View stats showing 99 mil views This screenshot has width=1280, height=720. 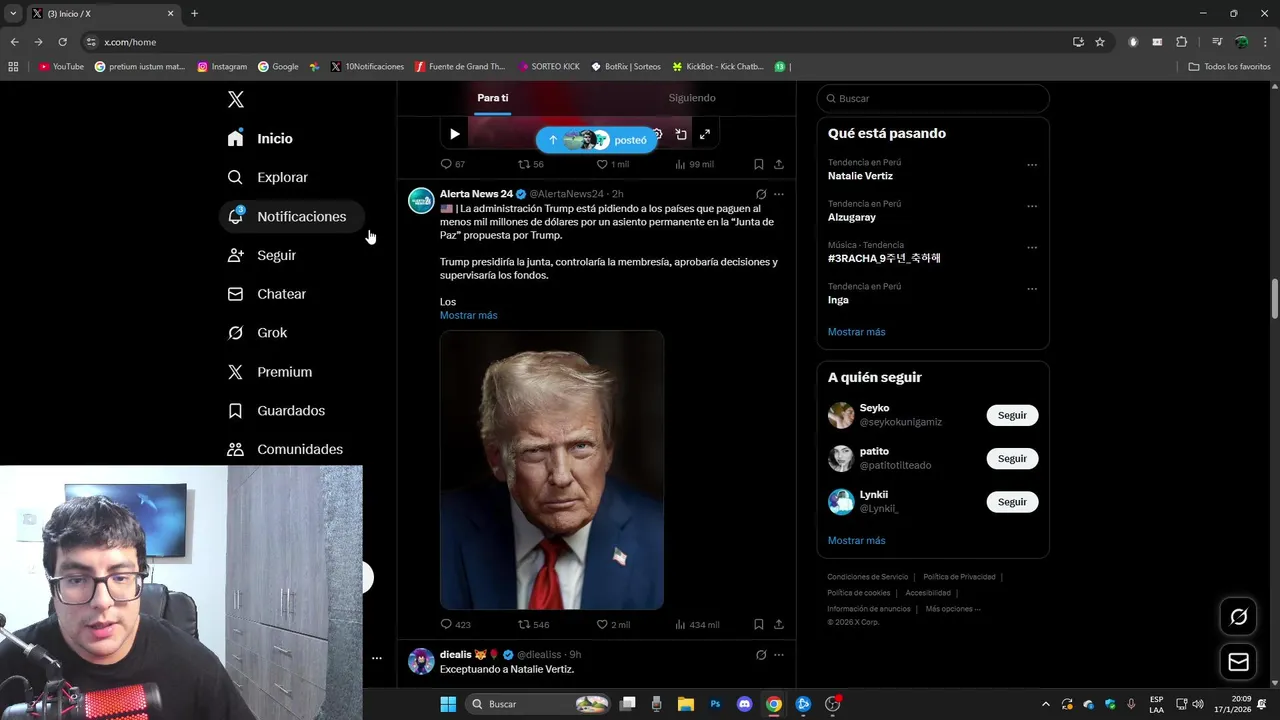coord(695,164)
